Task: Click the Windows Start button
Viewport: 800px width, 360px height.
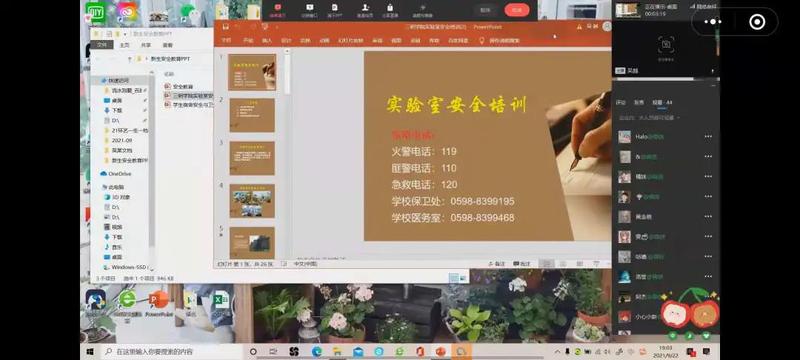Action: [x=90, y=351]
